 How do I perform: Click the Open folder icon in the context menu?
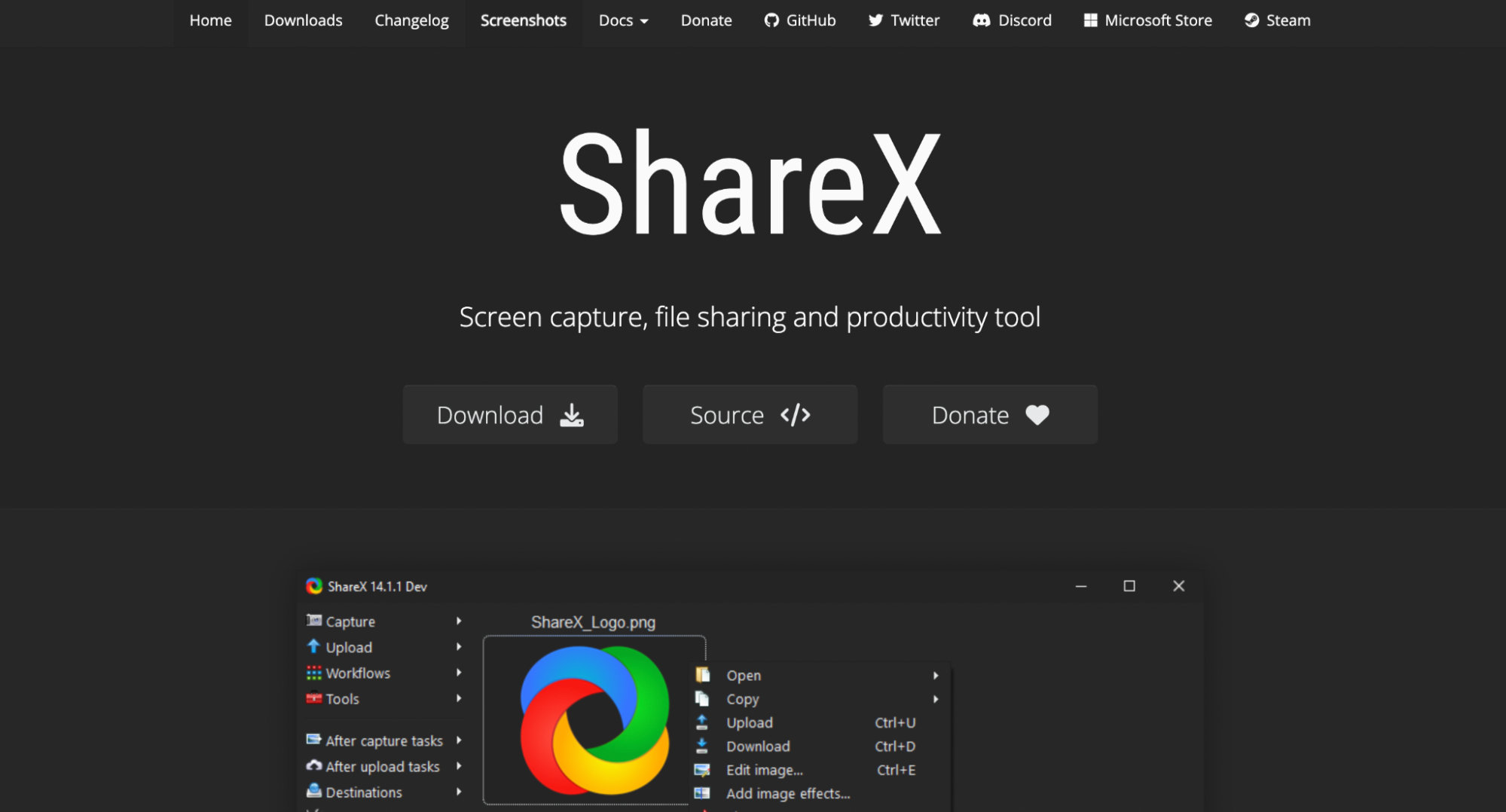point(702,675)
